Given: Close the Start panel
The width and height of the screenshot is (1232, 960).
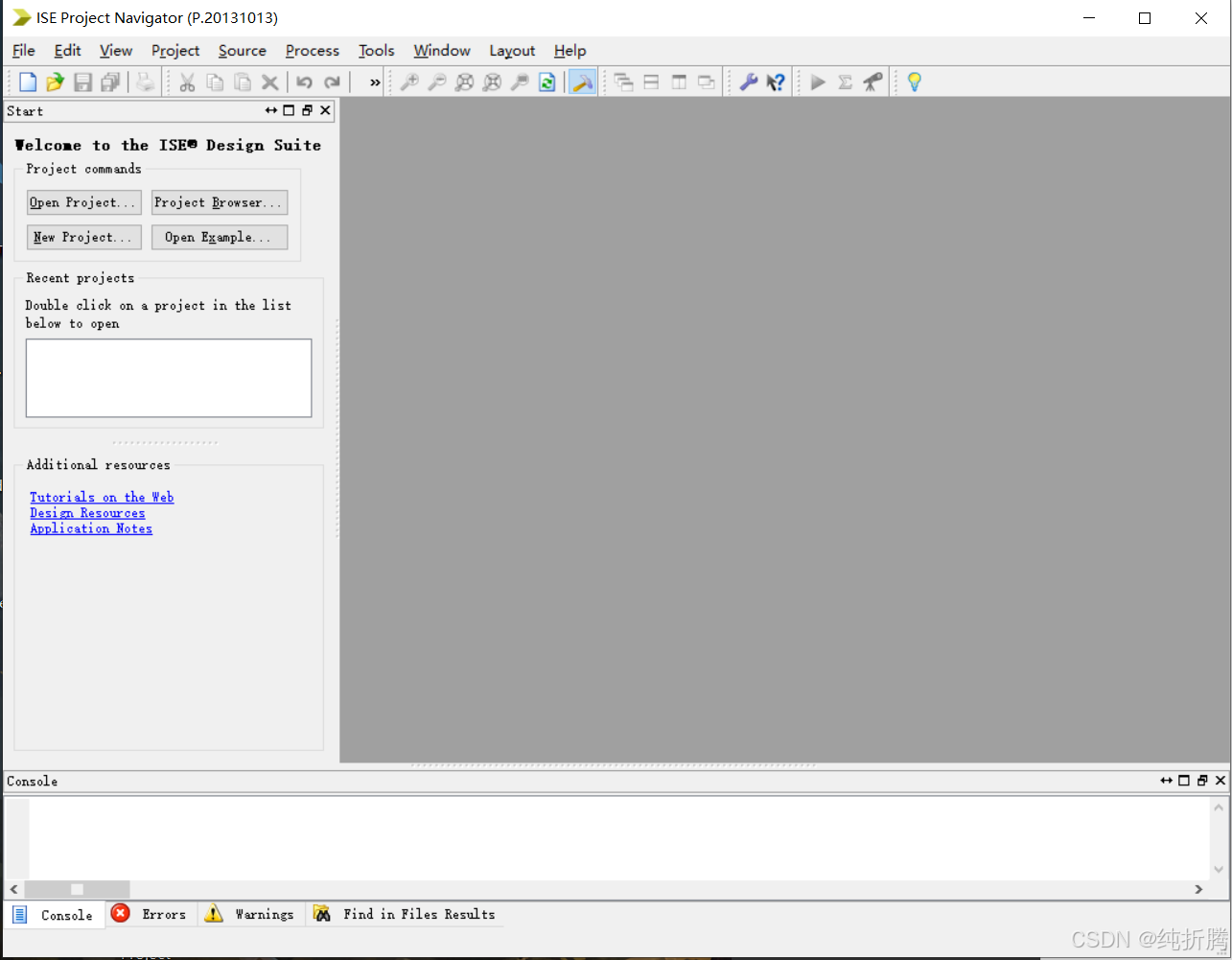Looking at the screenshot, I should [x=325, y=110].
